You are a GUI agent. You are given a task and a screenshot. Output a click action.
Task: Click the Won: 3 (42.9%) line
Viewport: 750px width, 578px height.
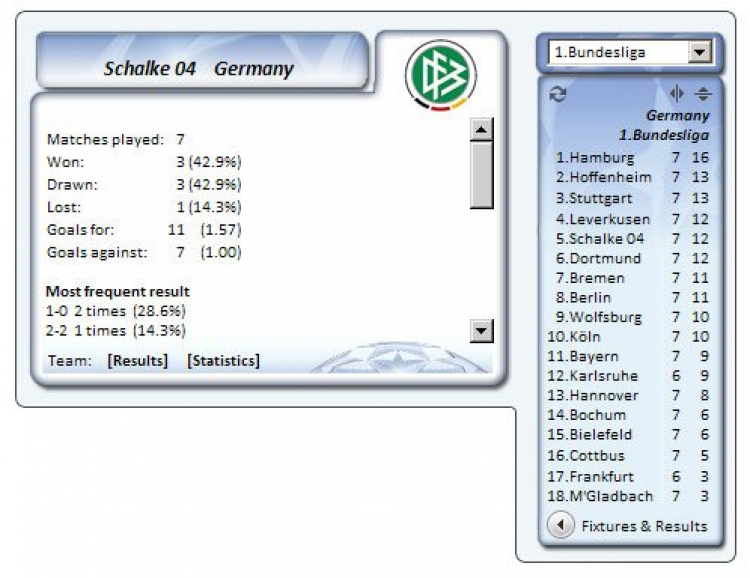(144, 162)
